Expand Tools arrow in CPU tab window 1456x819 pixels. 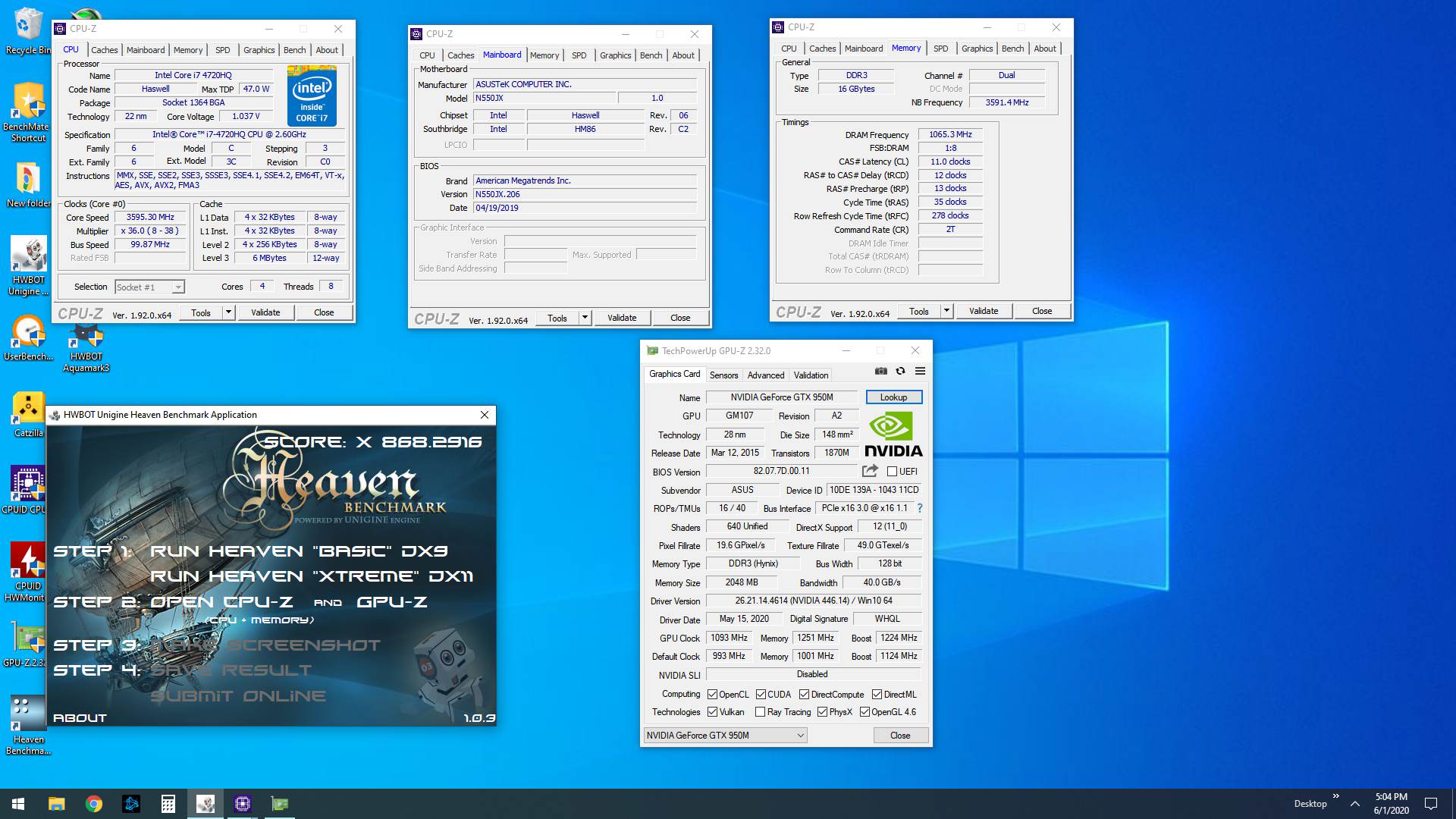click(x=228, y=312)
